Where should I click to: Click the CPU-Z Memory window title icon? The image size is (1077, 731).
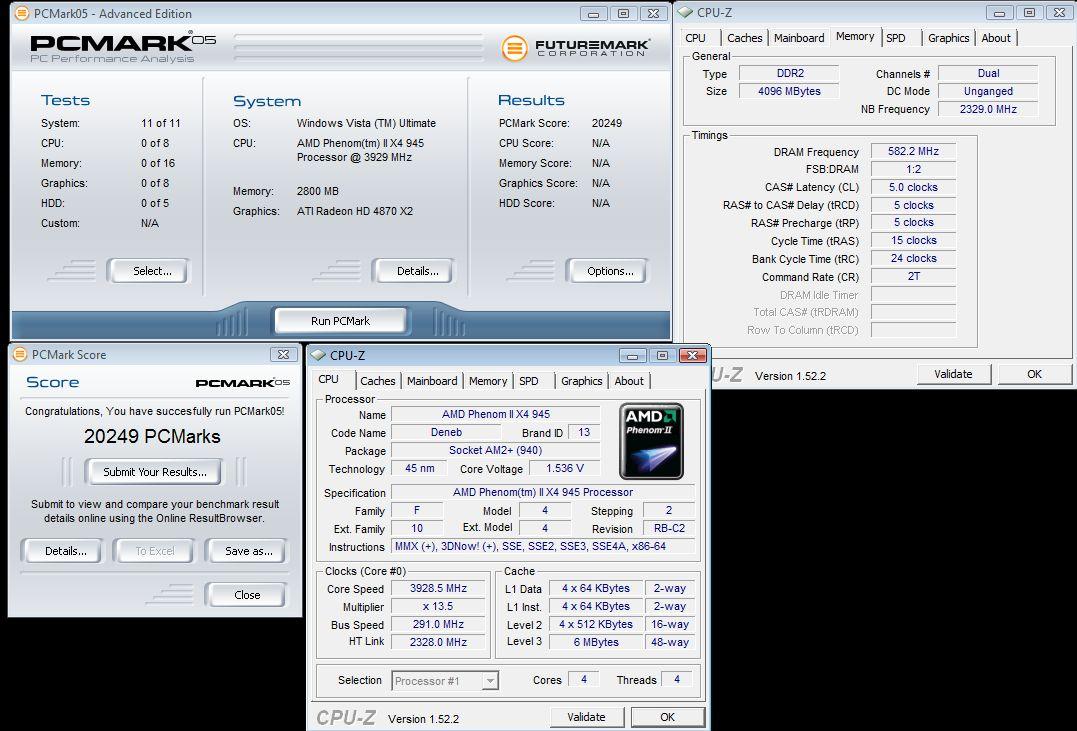tap(685, 12)
